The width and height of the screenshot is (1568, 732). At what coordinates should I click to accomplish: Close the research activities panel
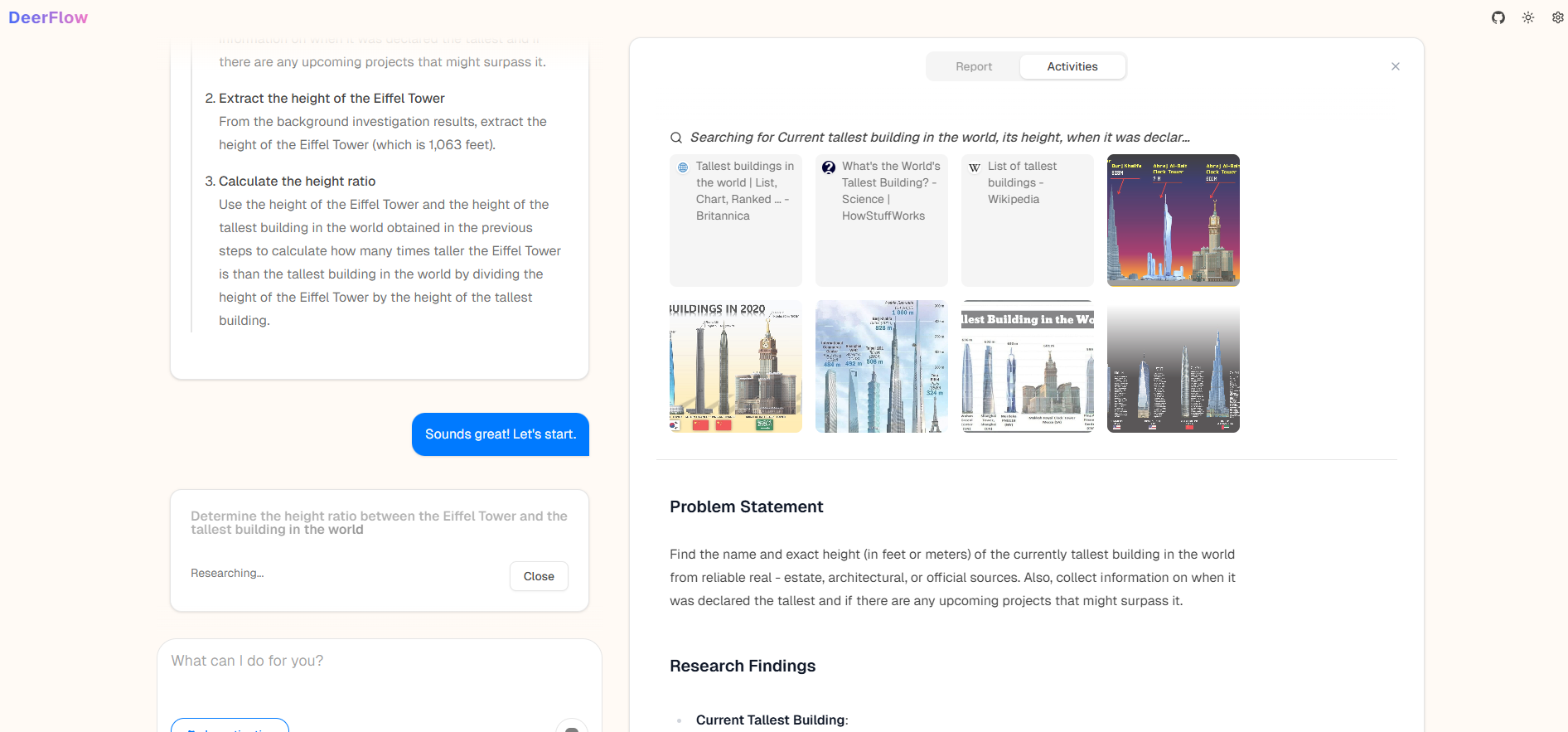coord(1396,66)
